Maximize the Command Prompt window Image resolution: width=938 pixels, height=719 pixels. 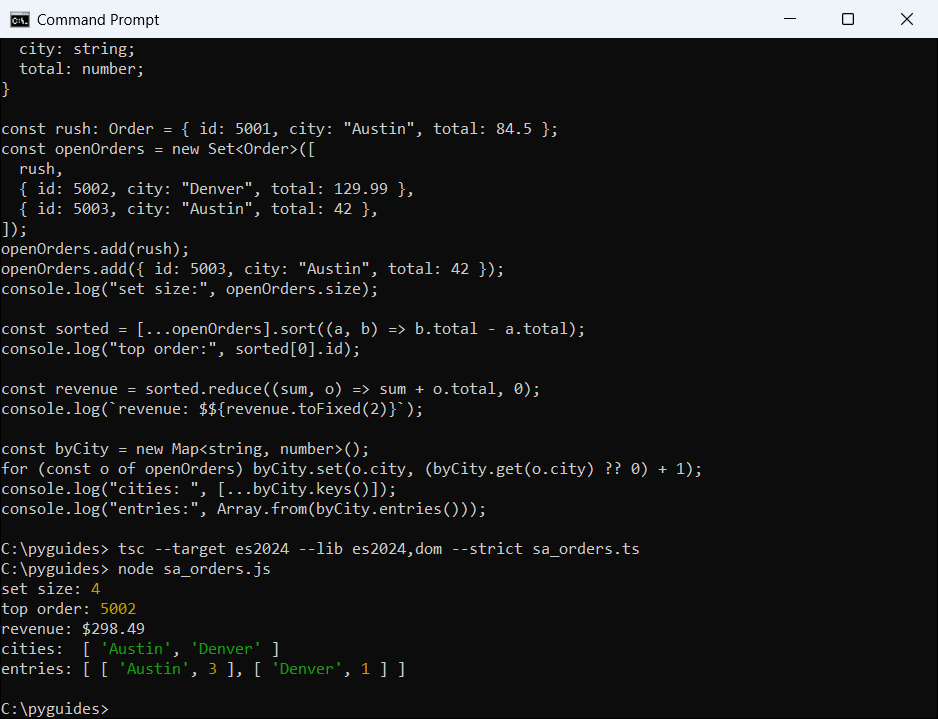848,19
